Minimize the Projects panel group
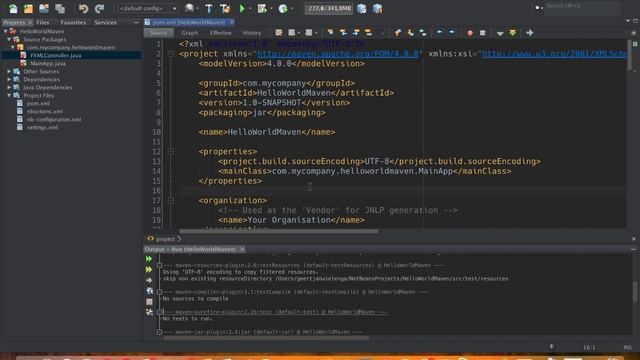The height and width of the screenshot is (360, 640). (136, 22)
